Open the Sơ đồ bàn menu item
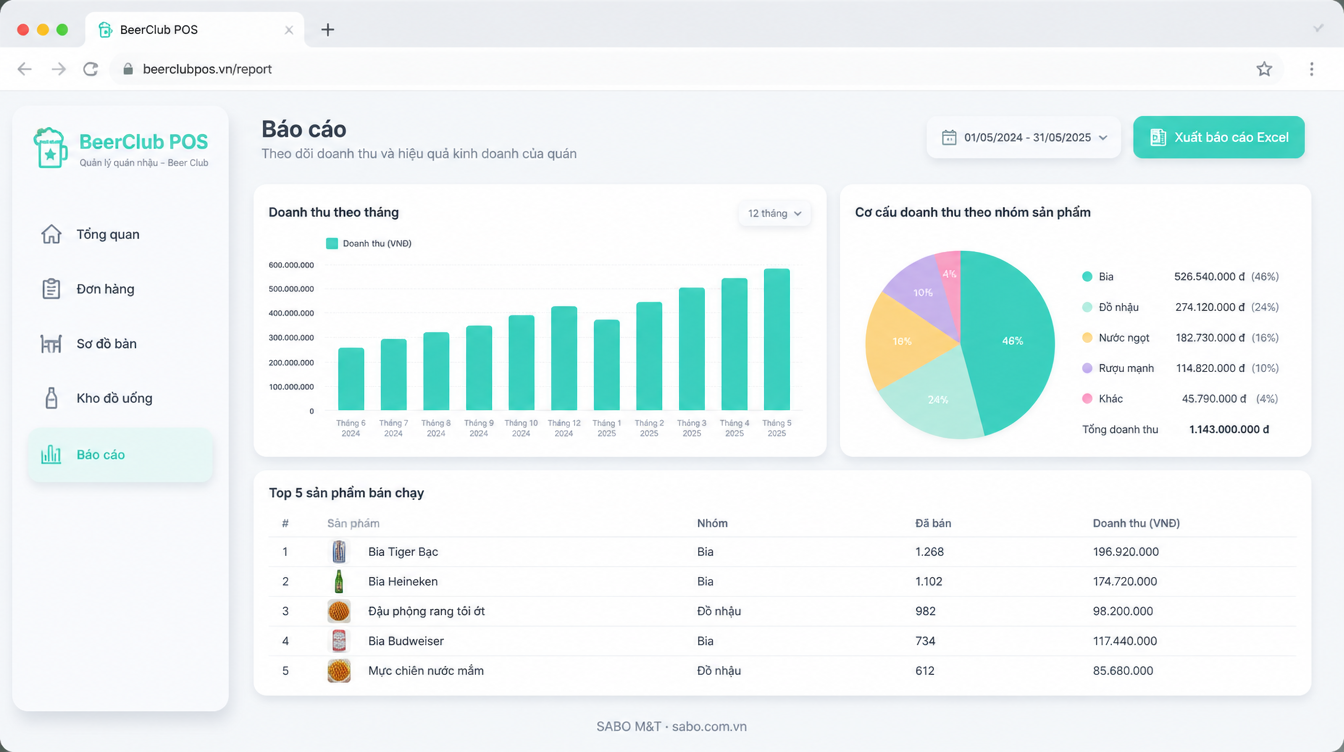Image resolution: width=1344 pixels, height=752 pixels. pos(120,344)
